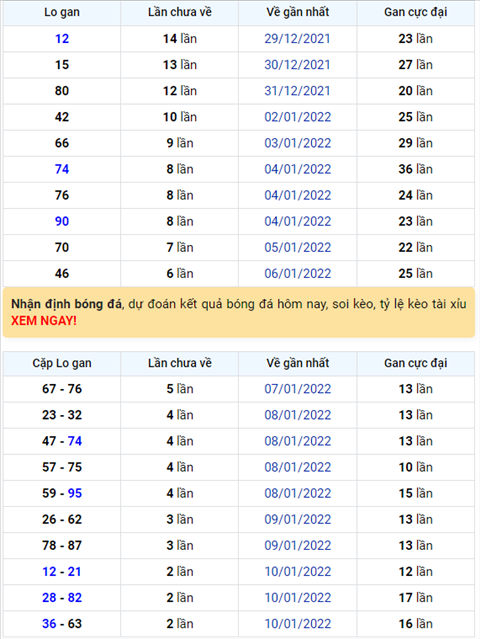Click blue 21 in pair 12 - 21
The width and height of the screenshot is (480, 639).
pos(75,571)
